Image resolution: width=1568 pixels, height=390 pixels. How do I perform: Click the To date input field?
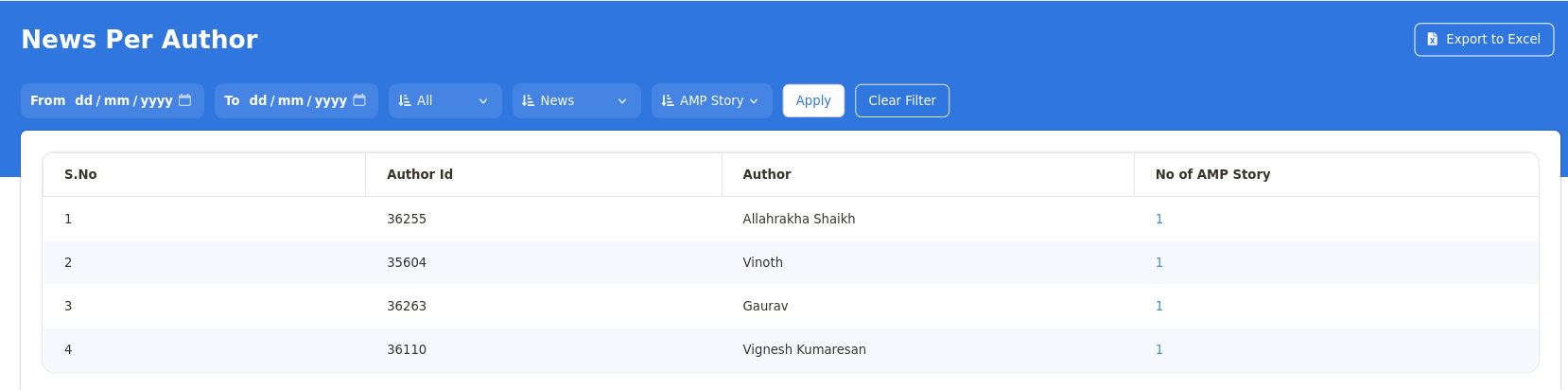pos(297,100)
